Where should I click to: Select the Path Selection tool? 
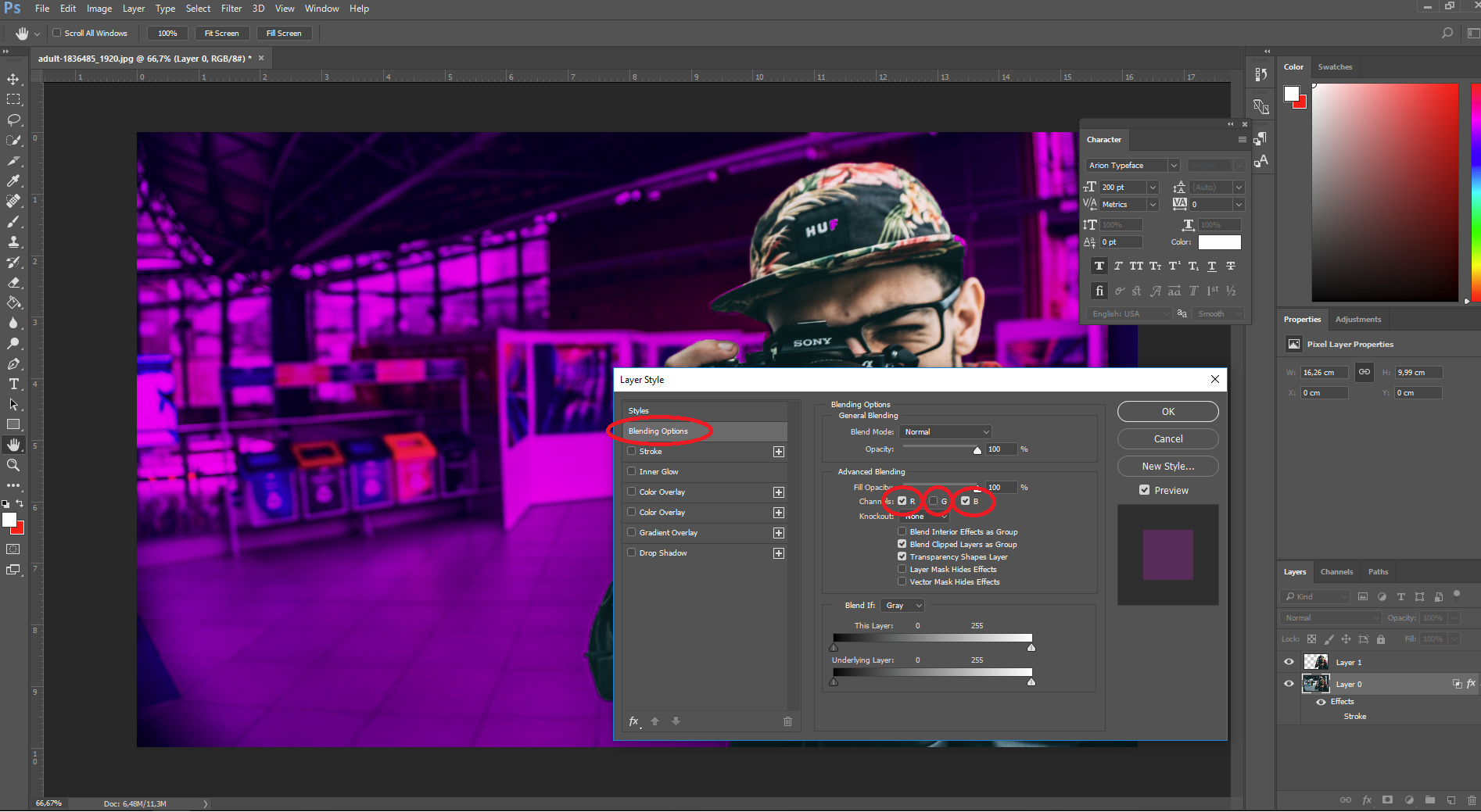coord(13,404)
